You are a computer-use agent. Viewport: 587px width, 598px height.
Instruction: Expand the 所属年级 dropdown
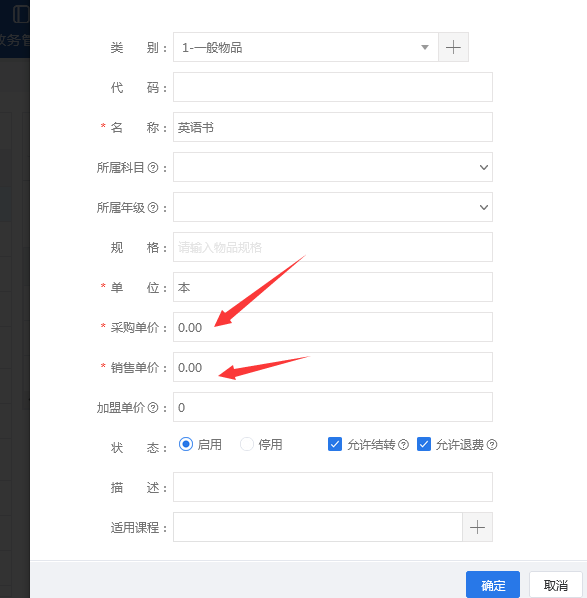tap(333, 207)
